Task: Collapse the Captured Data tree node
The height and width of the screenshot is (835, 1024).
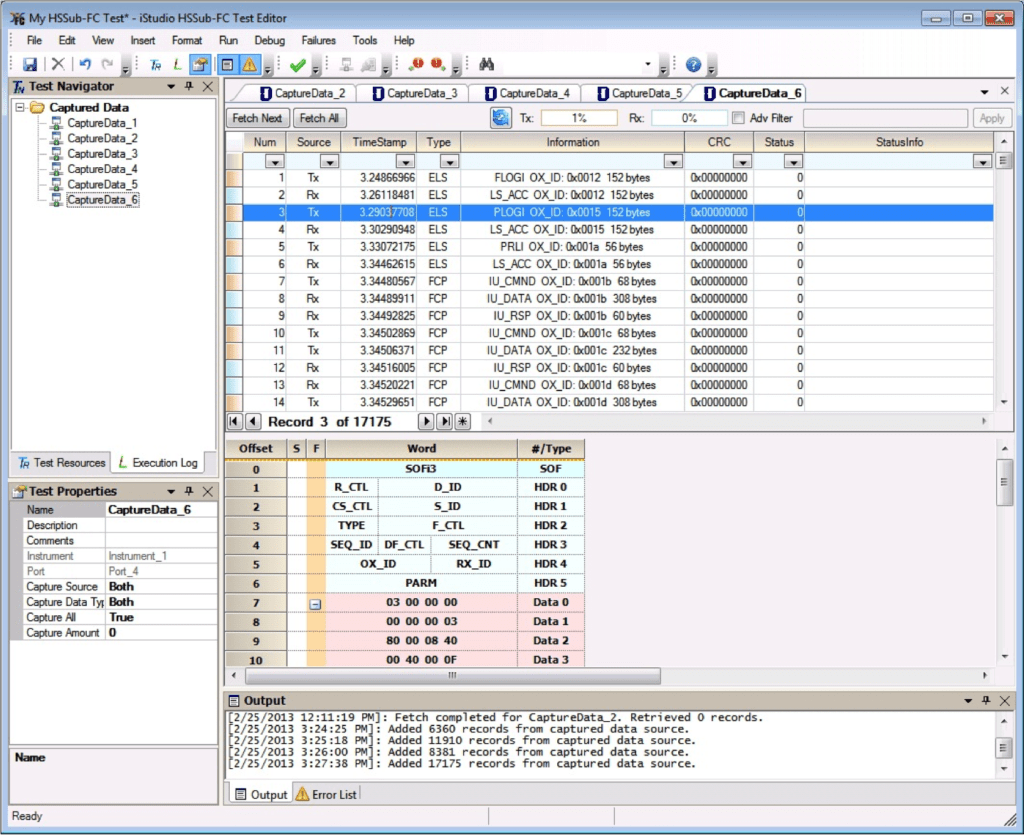Action: click(21, 108)
